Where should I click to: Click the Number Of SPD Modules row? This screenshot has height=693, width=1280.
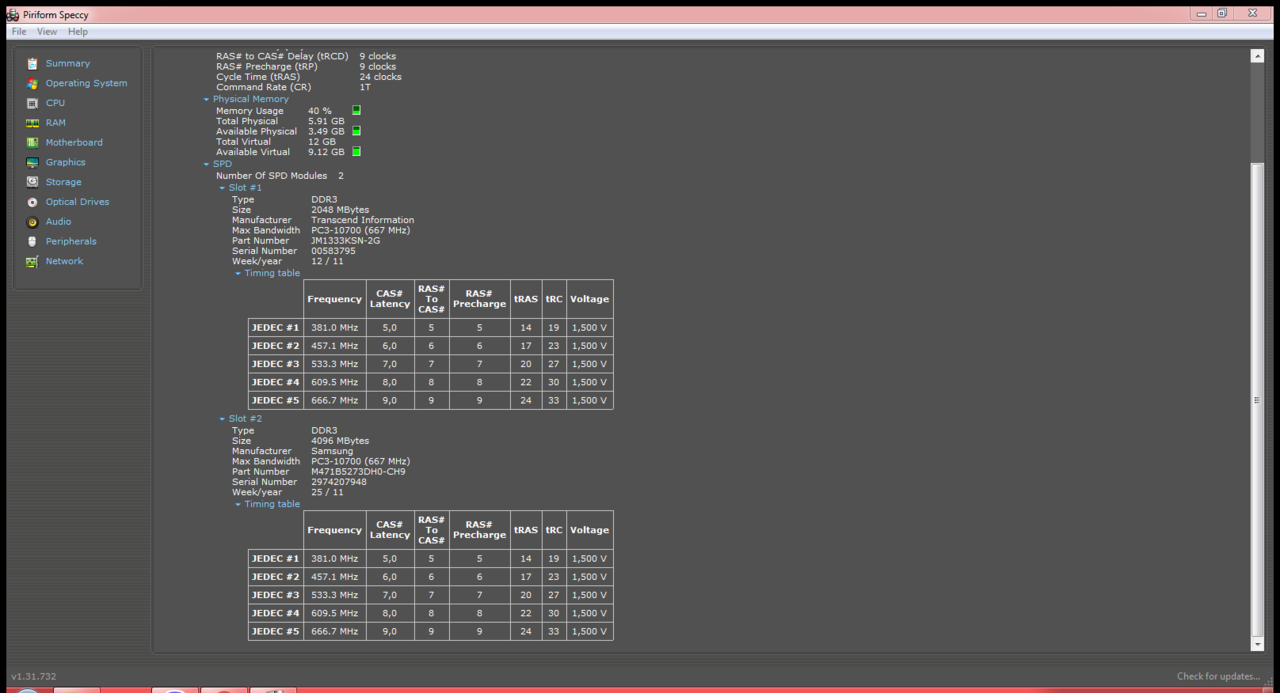[280, 176]
